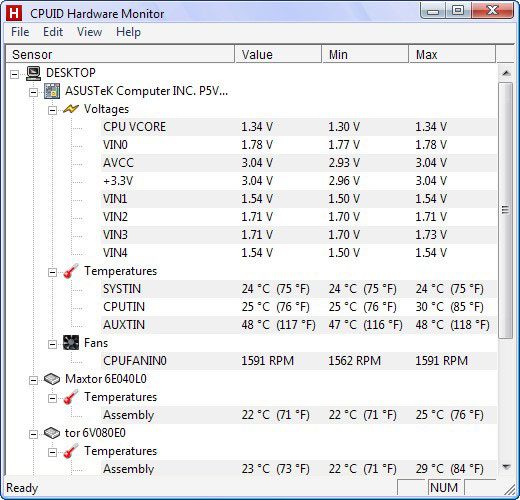Click the Max column header
Viewport: 520px width, 500px height.
(452, 54)
